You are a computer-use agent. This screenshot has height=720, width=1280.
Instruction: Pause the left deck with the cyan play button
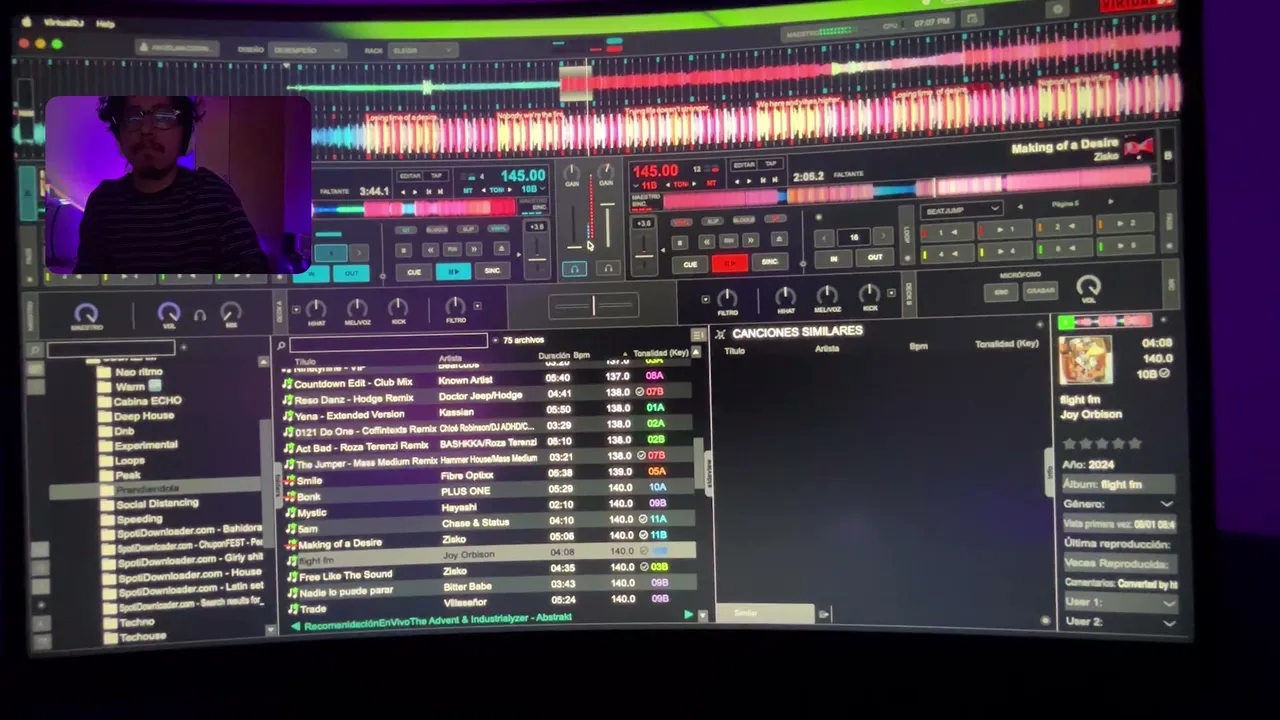pyautogui.click(x=453, y=271)
